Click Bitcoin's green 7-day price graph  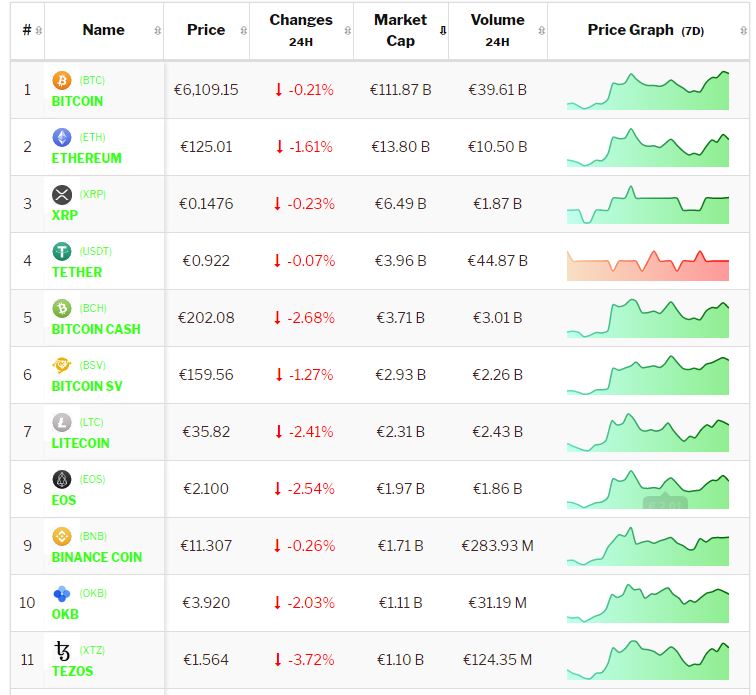(x=648, y=90)
